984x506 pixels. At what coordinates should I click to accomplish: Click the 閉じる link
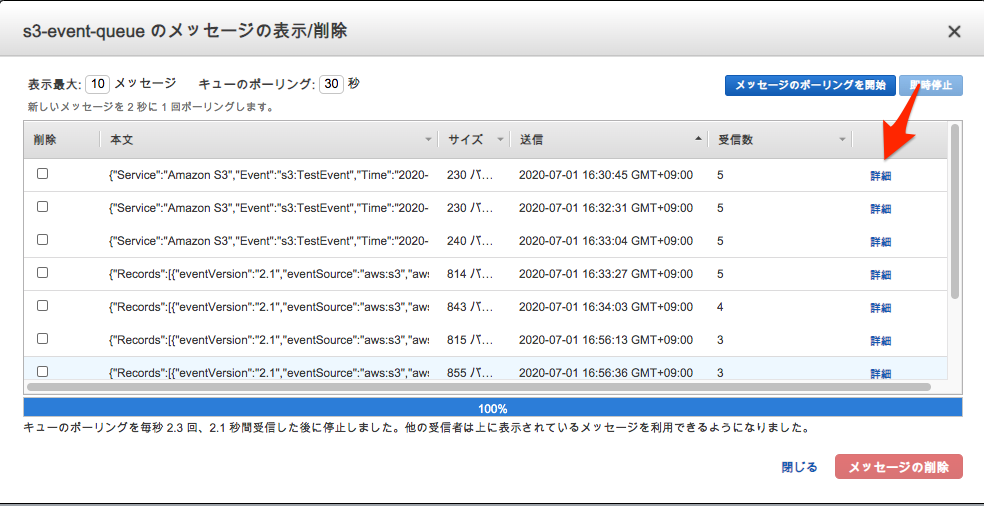(x=799, y=467)
